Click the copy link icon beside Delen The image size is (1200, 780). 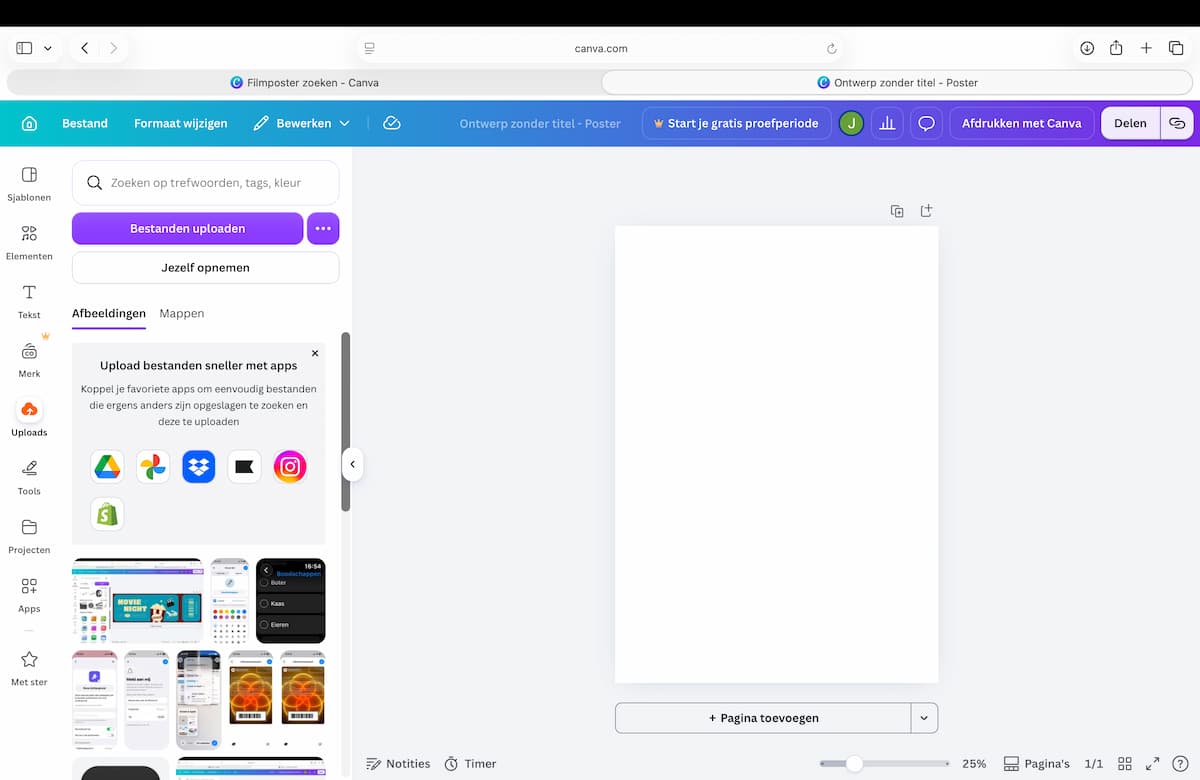tap(1177, 123)
